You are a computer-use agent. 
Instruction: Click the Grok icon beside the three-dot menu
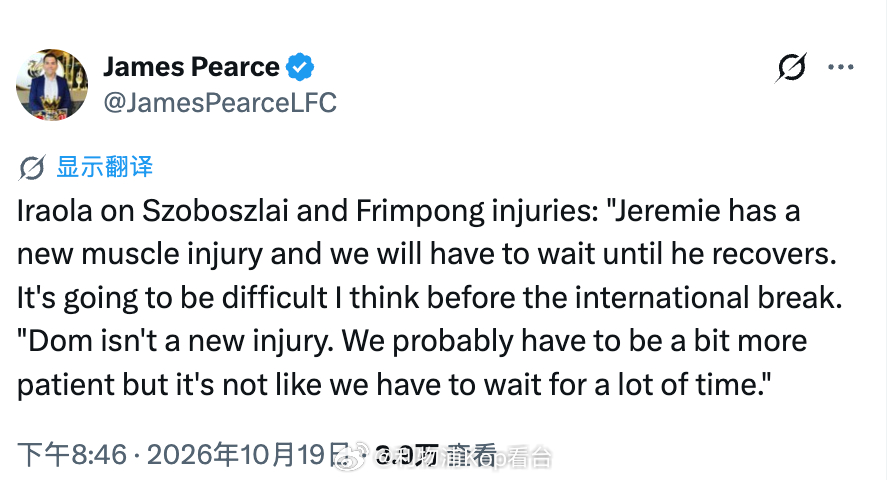(791, 68)
